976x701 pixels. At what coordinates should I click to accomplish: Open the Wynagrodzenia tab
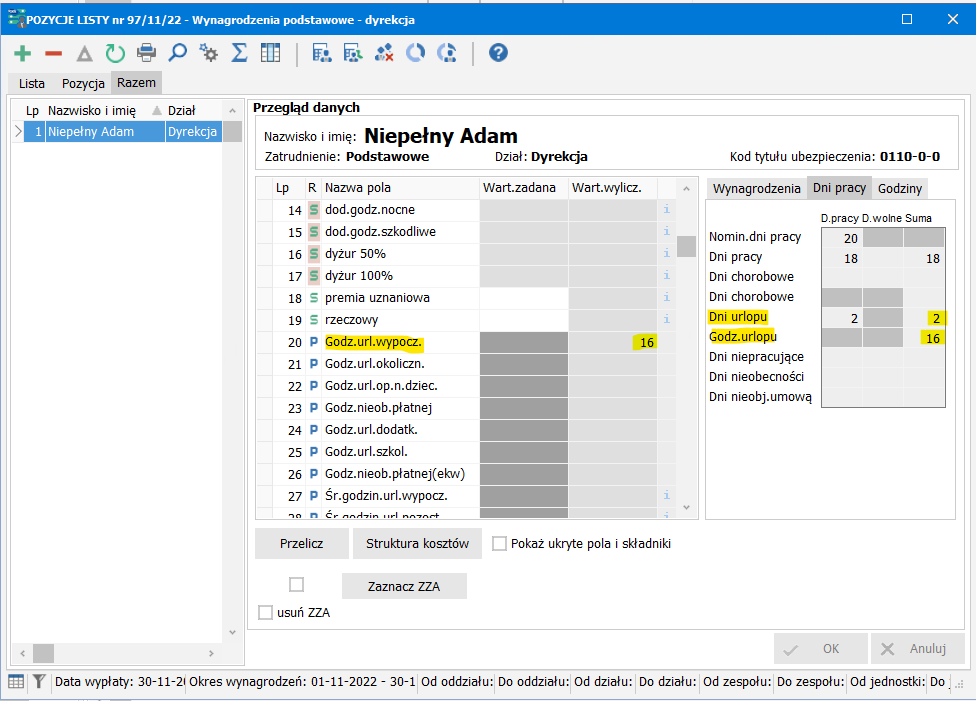(756, 189)
